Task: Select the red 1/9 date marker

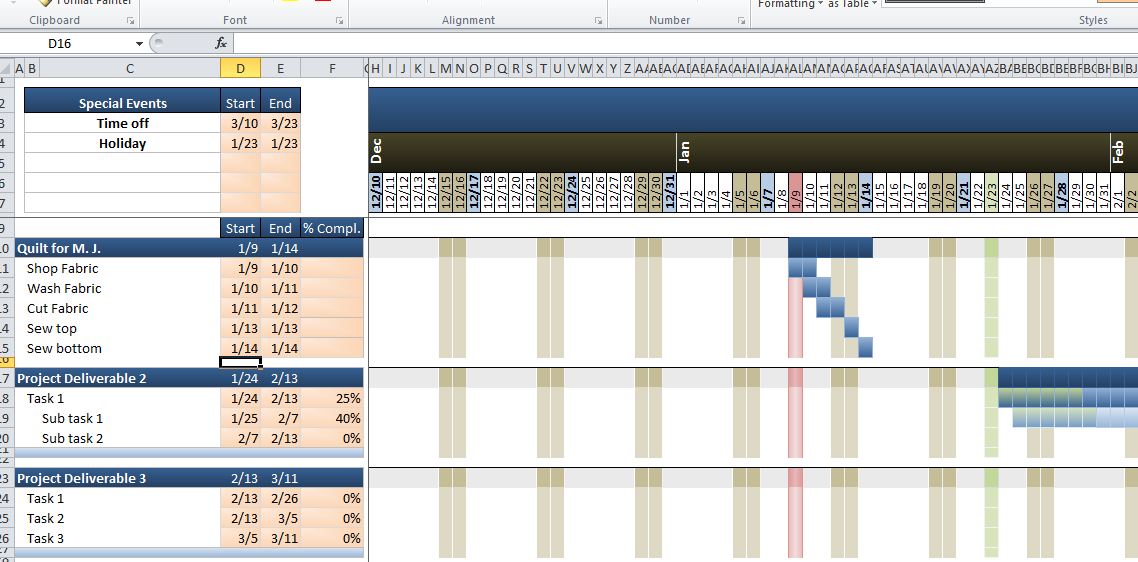Action: [x=795, y=192]
